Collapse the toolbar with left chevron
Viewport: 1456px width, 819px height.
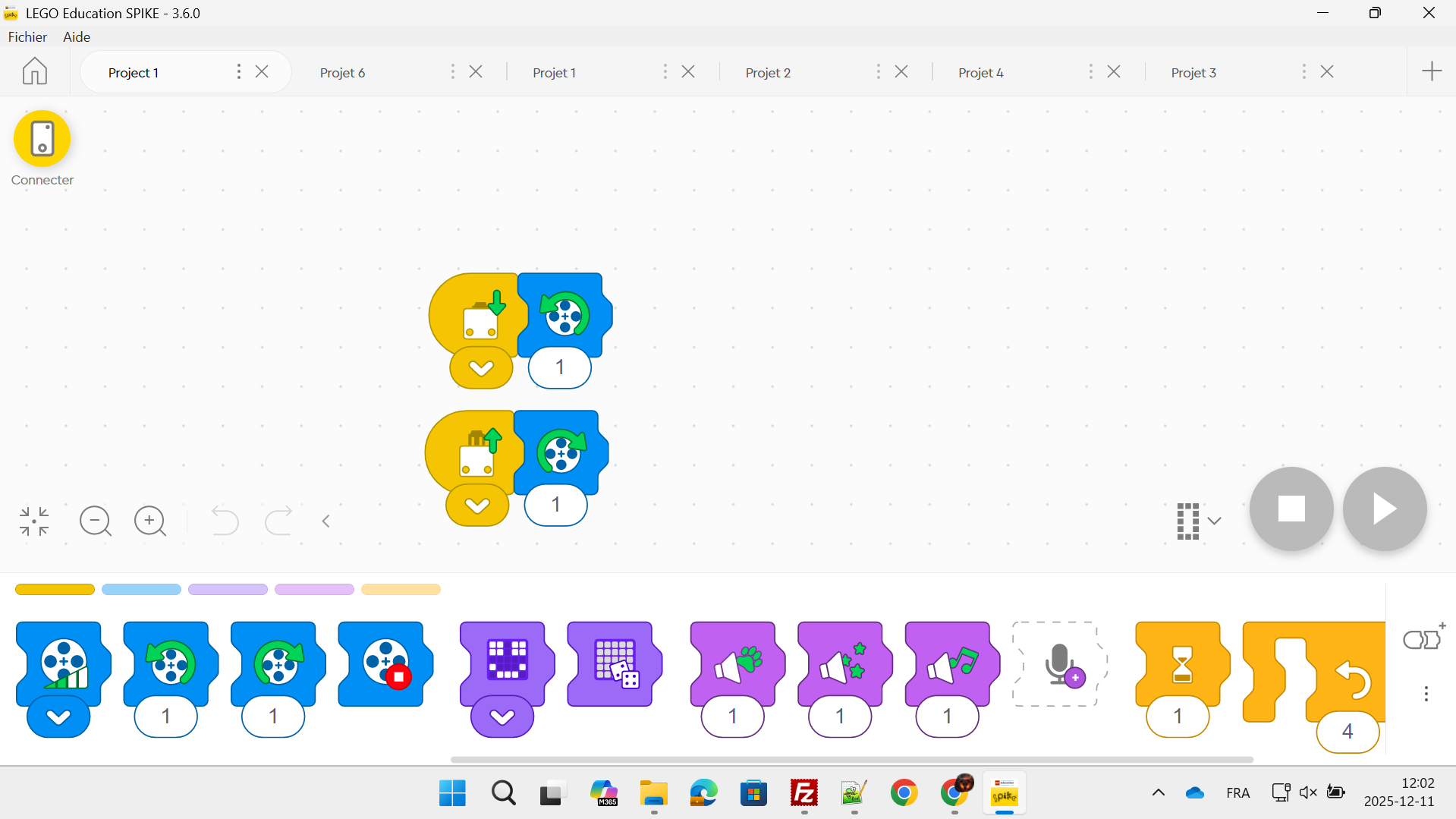326,521
